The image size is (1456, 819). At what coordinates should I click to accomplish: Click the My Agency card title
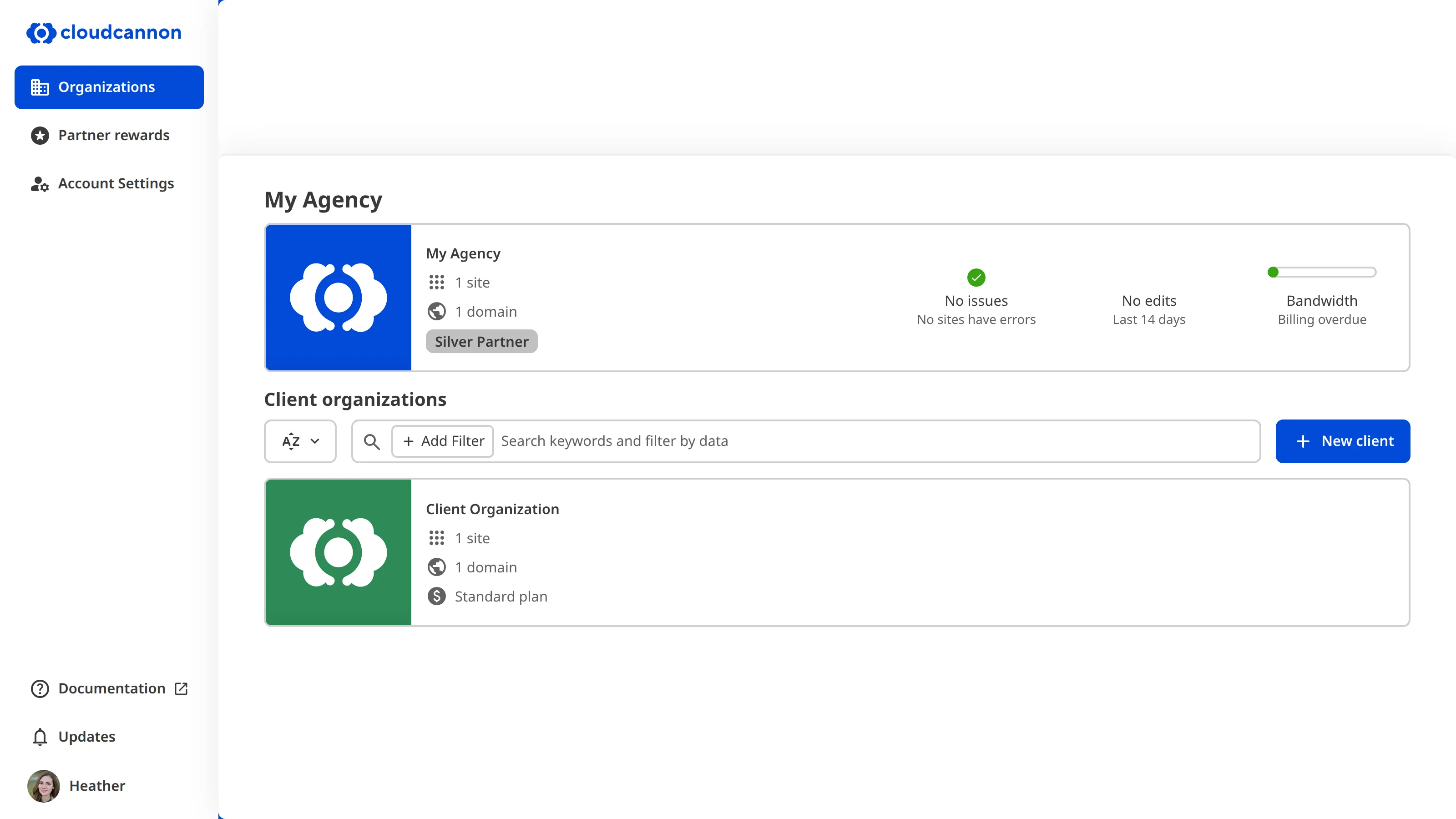463,254
